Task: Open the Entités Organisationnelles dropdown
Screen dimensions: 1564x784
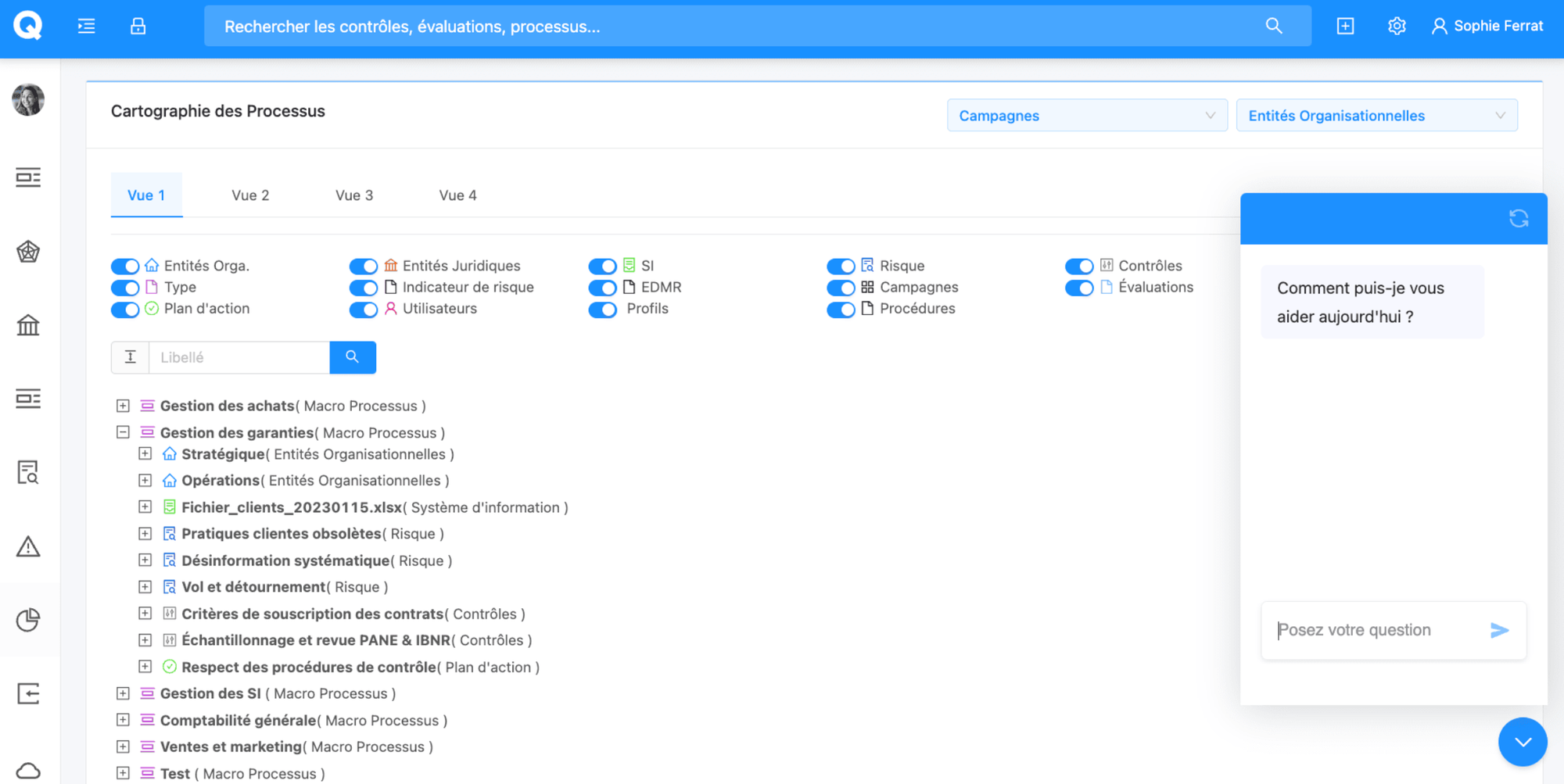Action: (1376, 116)
